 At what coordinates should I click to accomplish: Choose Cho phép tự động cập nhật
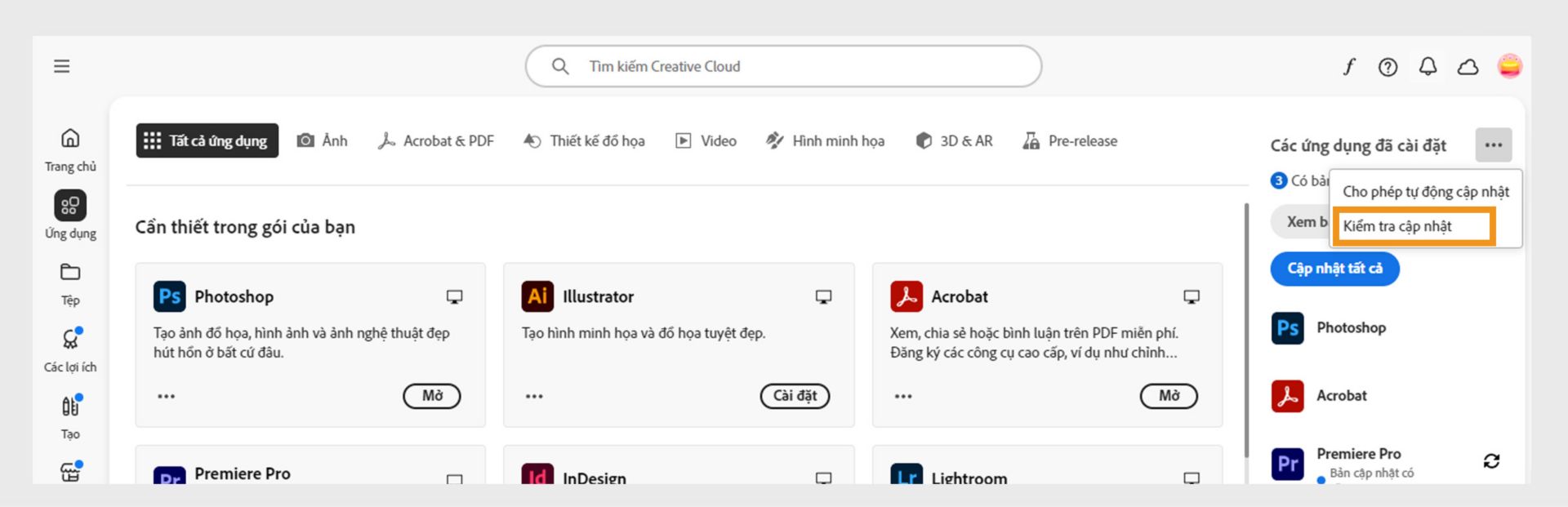pyautogui.click(x=1426, y=192)
